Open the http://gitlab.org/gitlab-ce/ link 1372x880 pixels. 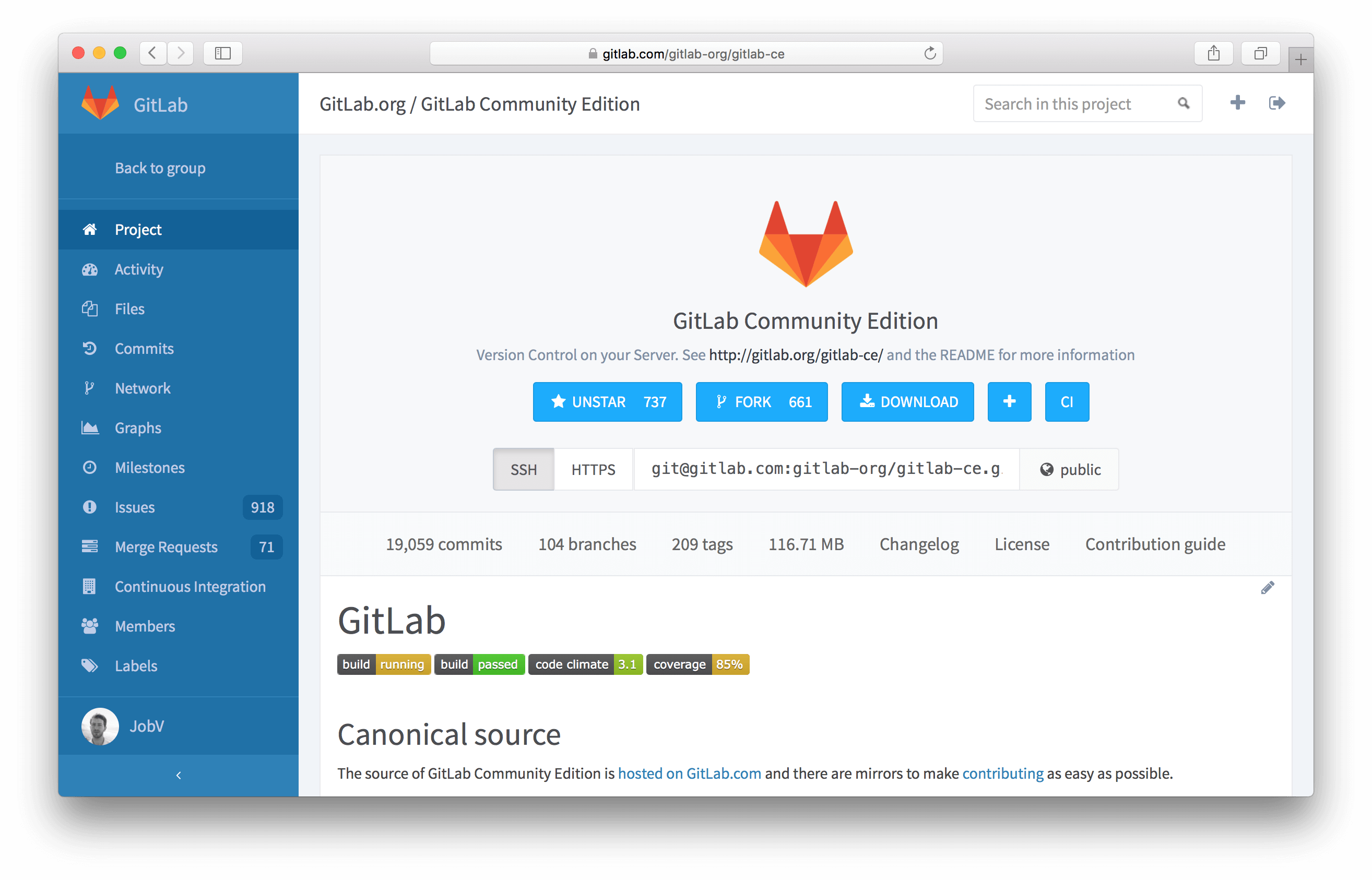pyautogui.click(x=796, y=355)
